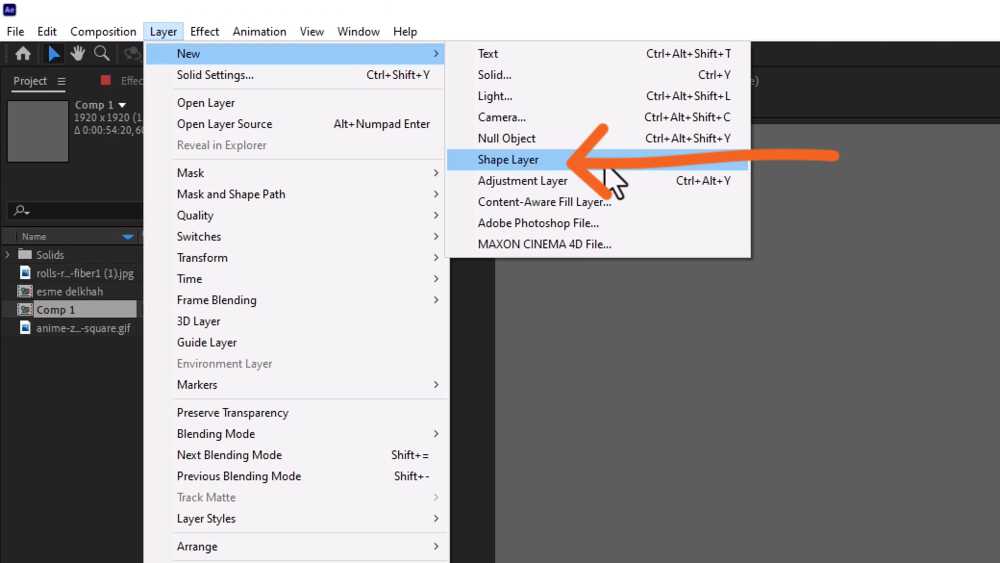Expand the Transform submenu

point(436,258)
